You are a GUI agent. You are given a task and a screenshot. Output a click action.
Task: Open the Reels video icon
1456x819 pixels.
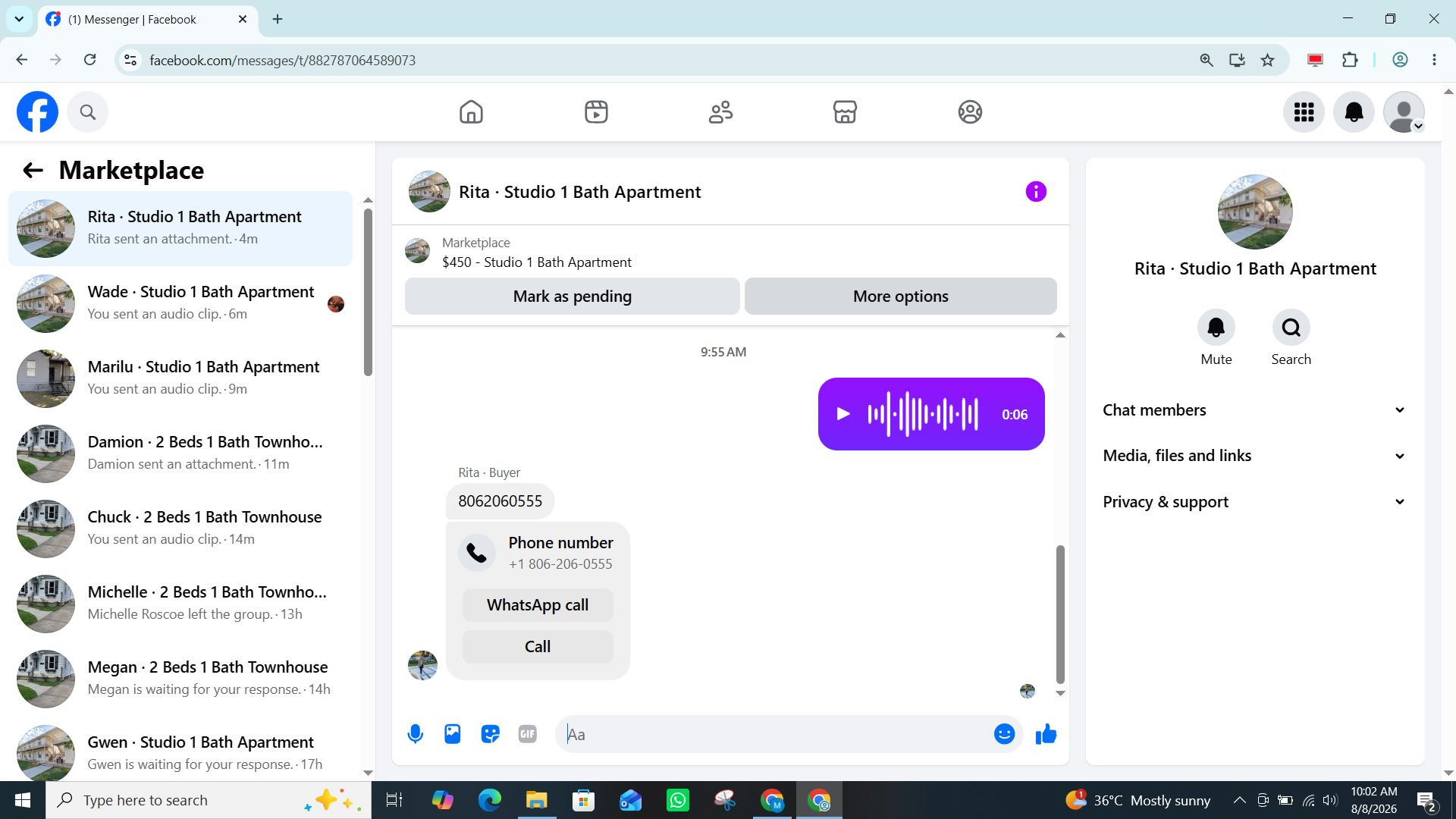[596, 112]
